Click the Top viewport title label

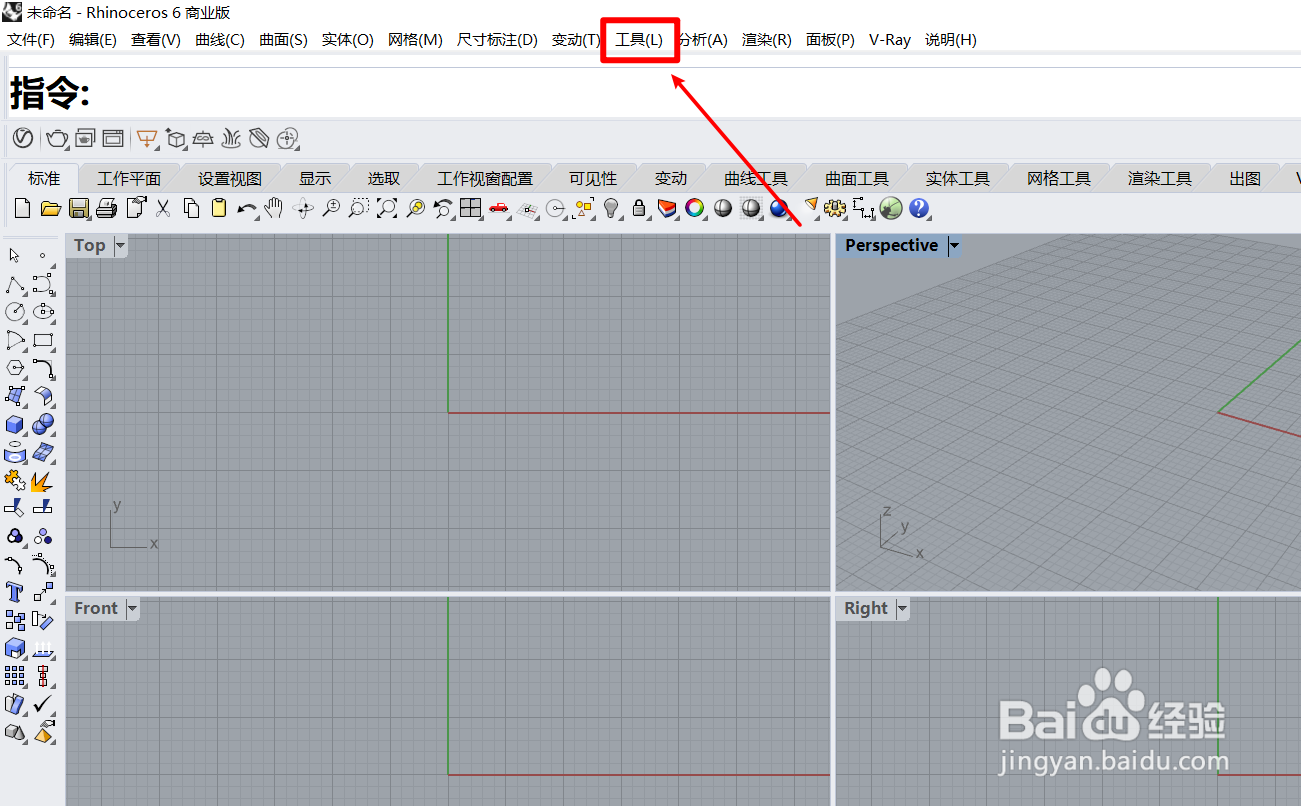pyautogui.click(x=90, y=245)
